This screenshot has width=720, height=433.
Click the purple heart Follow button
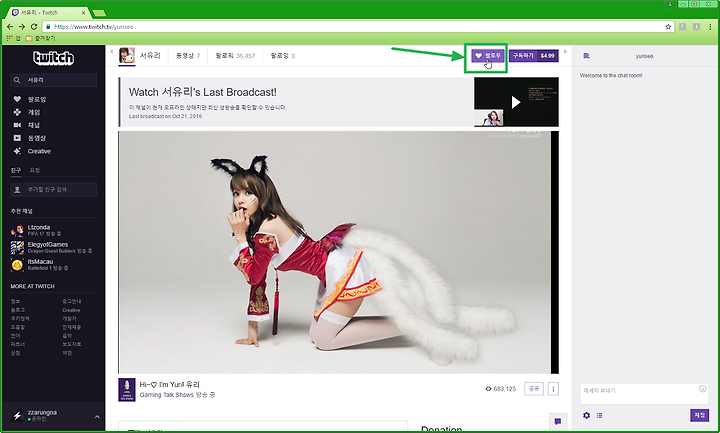tap(488, 56)
